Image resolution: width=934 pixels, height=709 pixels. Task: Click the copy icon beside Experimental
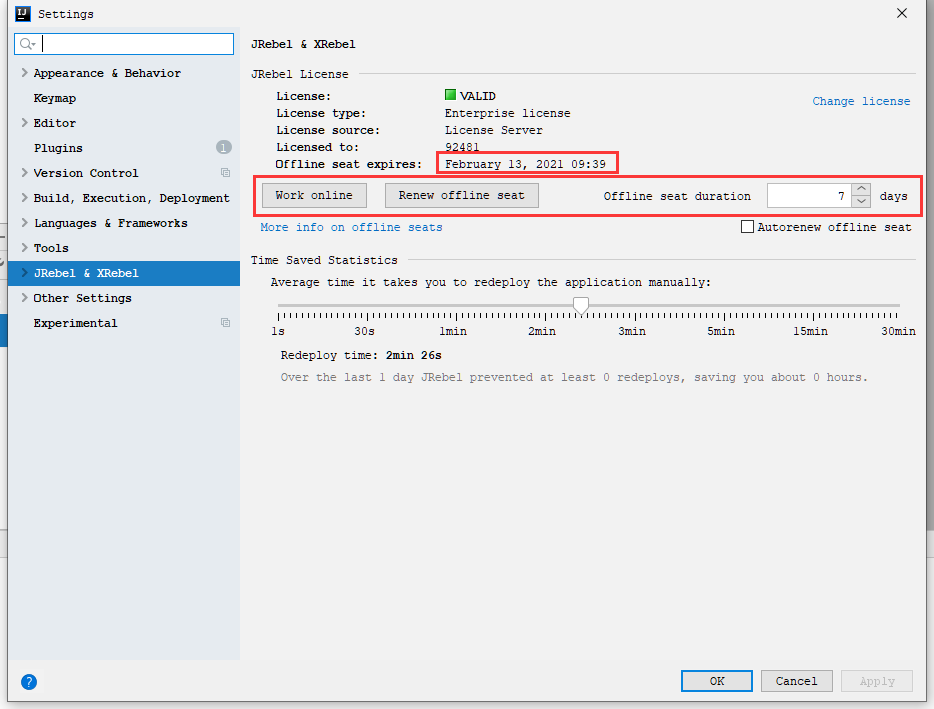point(225,323)
